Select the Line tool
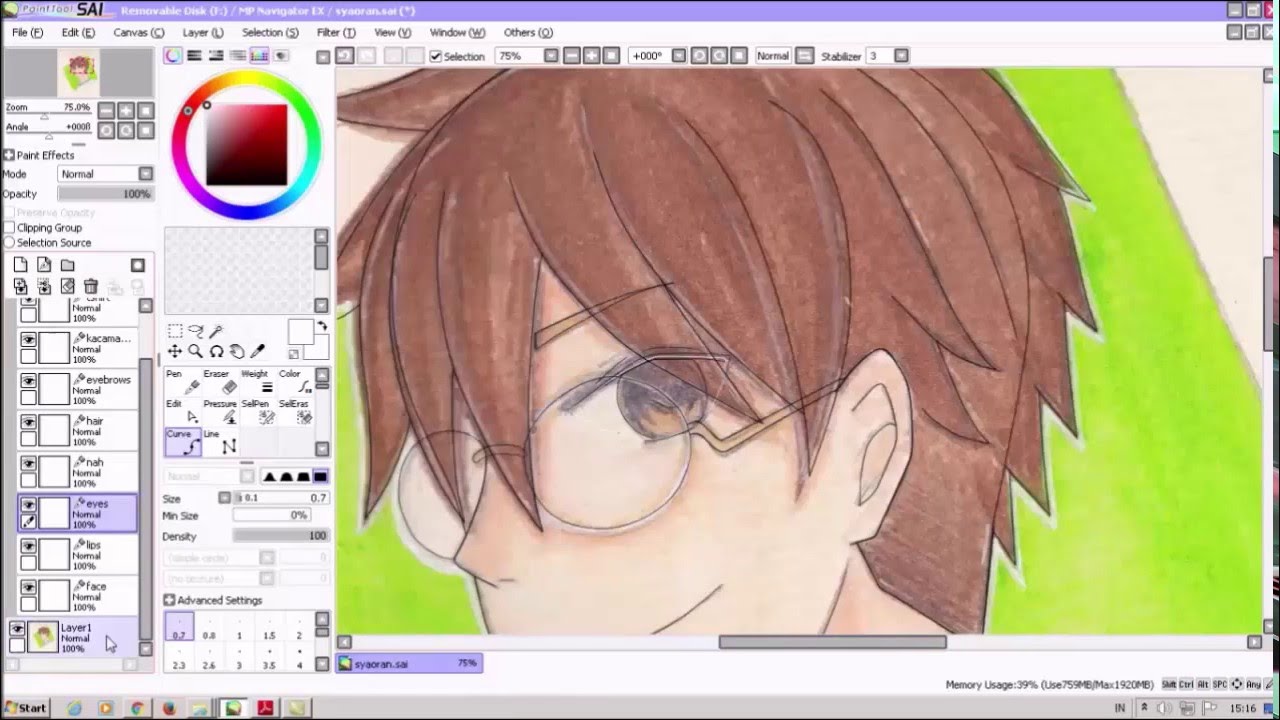 pyautogui.click(x=220, y=442)
